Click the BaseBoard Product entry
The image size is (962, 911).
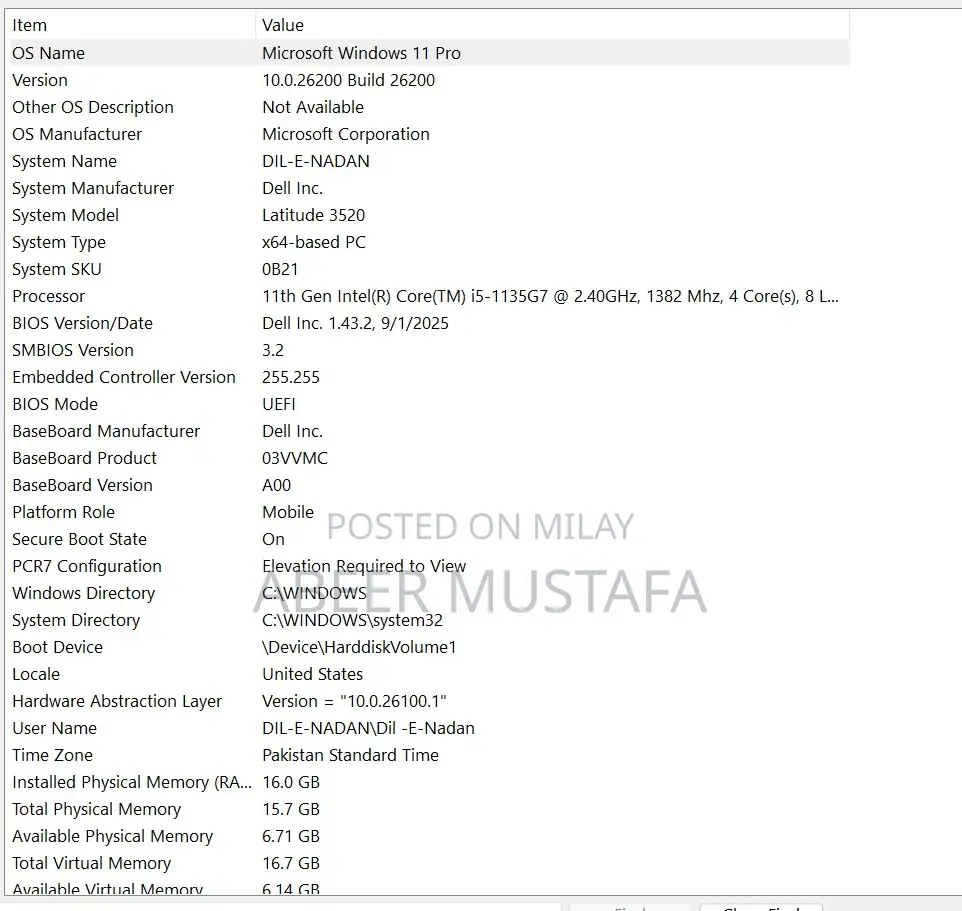[84, 458]
